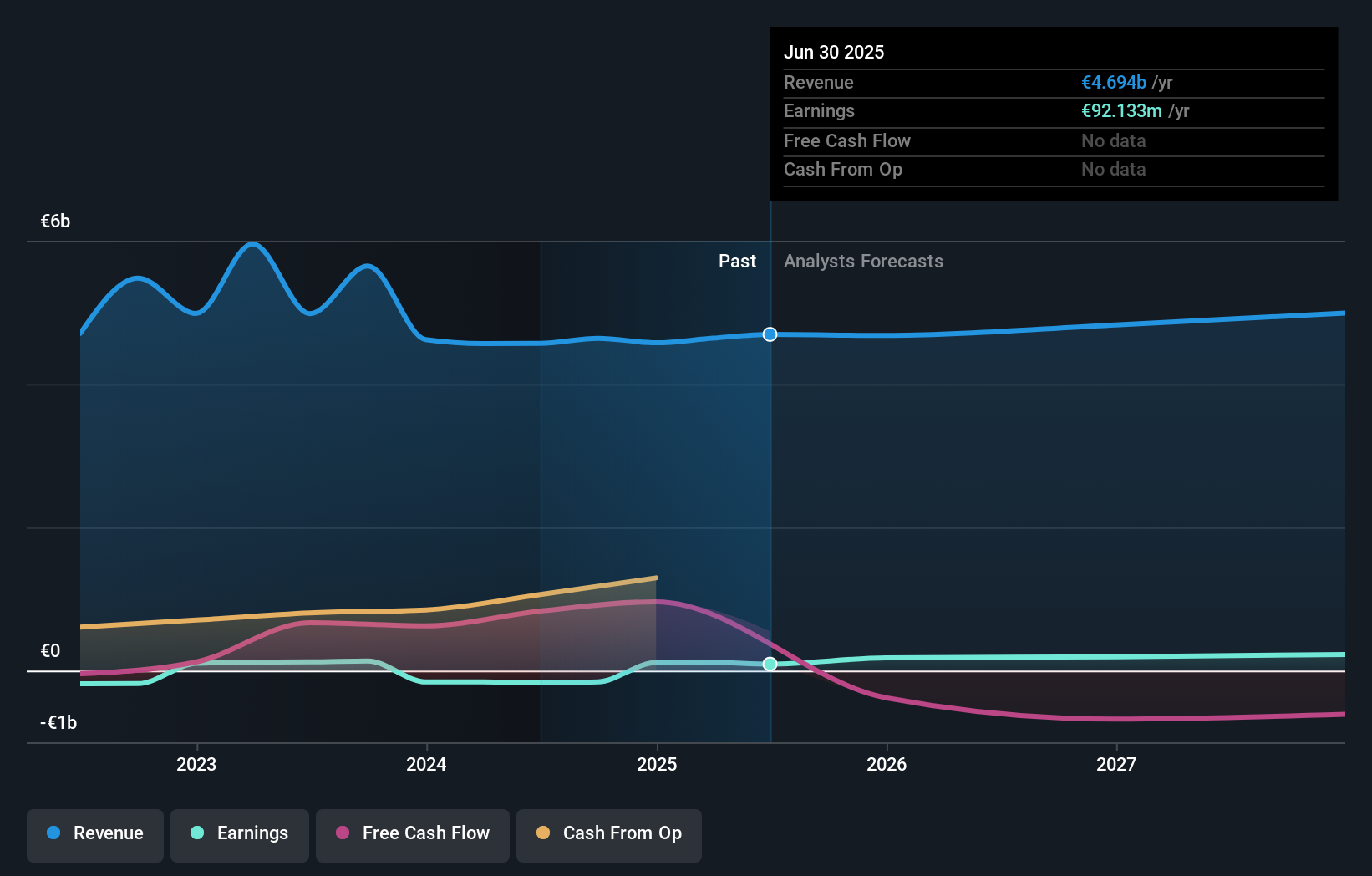Toggle the Earnings legend button
The image size is (1372, 876).
[x=240, y=835]
